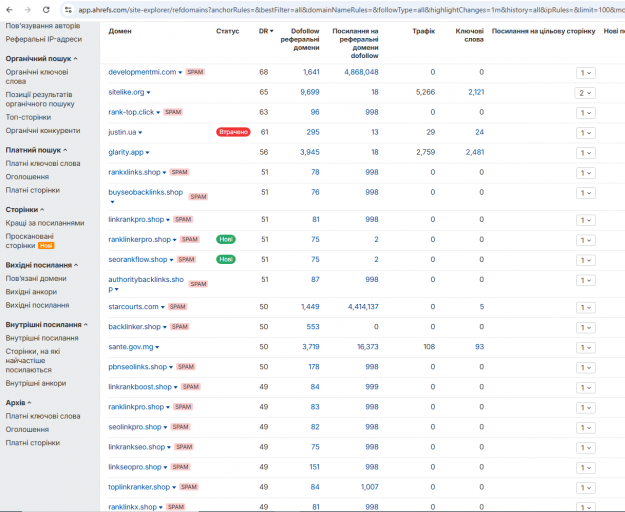Image resolution: width=625 pixels, height=512 pixels.
Task: Open dofollow links value 4,868,048
Action: tap(361, 72)
